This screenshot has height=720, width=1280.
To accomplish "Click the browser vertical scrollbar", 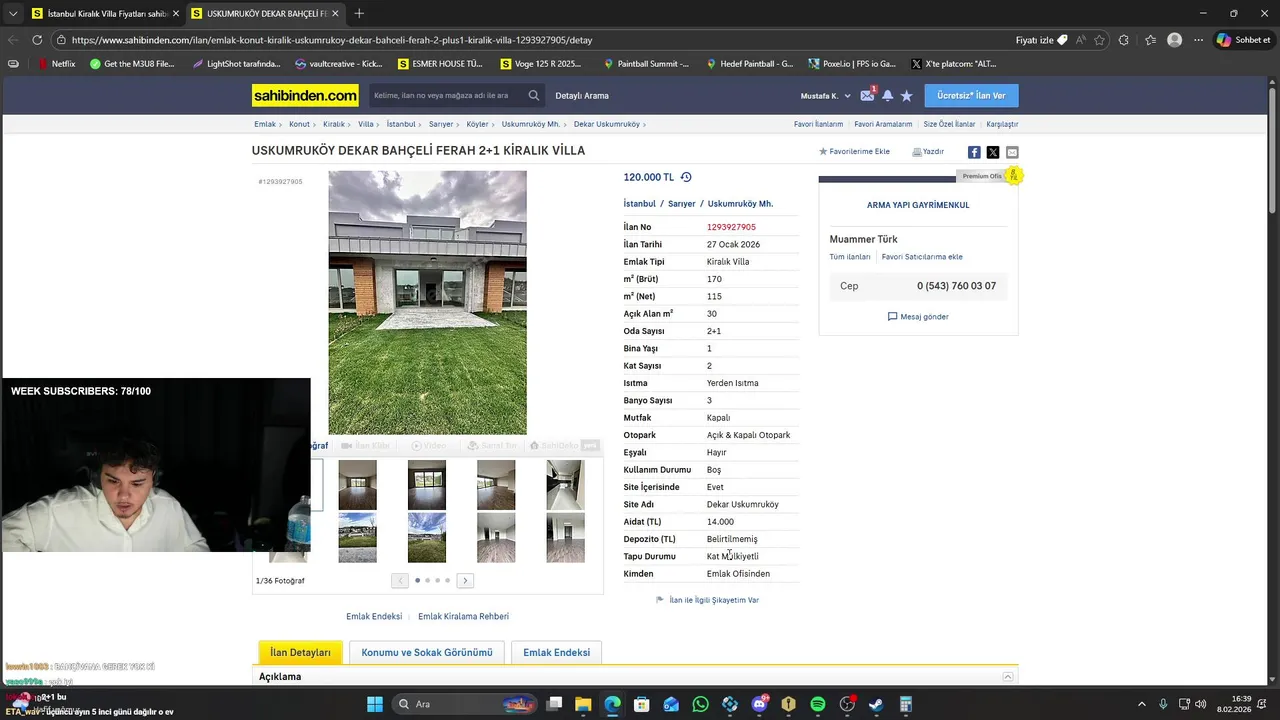I will [x=1274, y=150].
